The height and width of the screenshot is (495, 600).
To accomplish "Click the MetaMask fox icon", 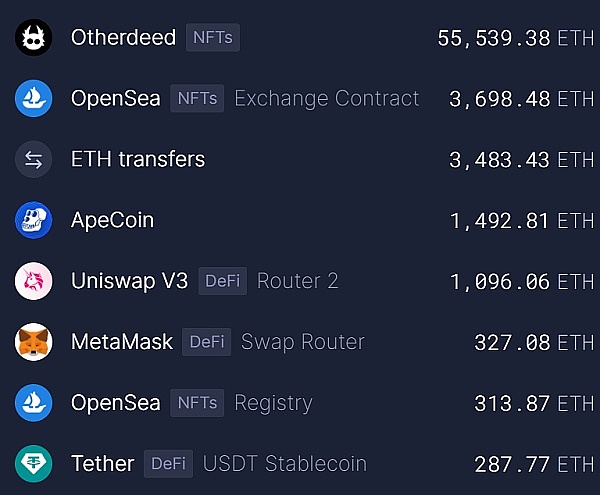I will (x=34, y=342).
